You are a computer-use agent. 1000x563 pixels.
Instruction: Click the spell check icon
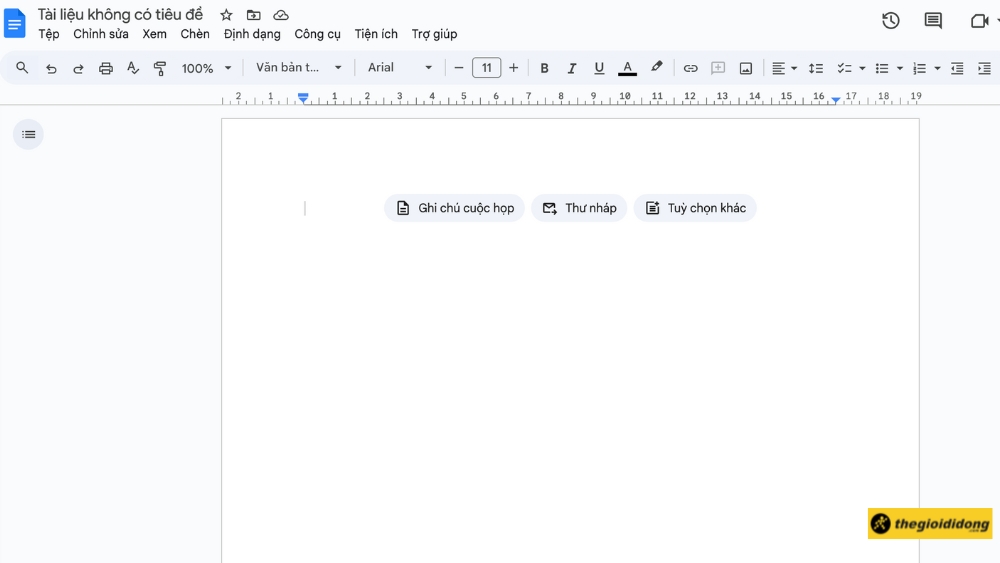133,68
